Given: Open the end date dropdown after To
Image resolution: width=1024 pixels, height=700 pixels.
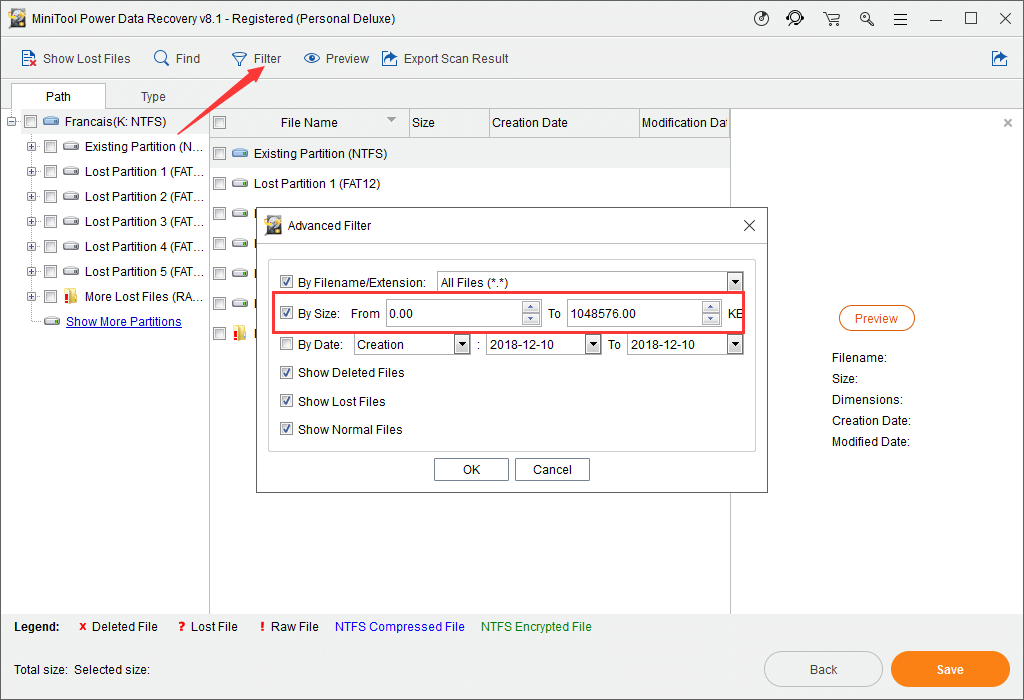Looking at the screenshot, I should tap(735, 344).
